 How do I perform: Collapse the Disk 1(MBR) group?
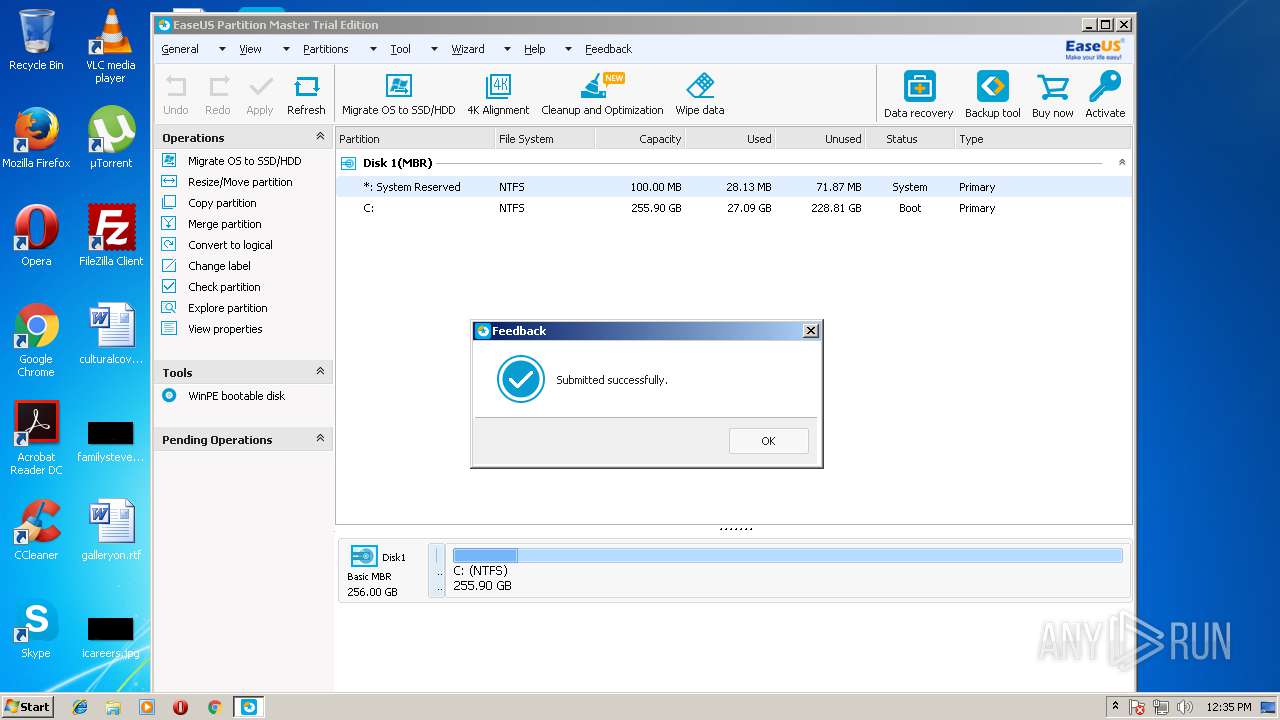(1121, 162)
